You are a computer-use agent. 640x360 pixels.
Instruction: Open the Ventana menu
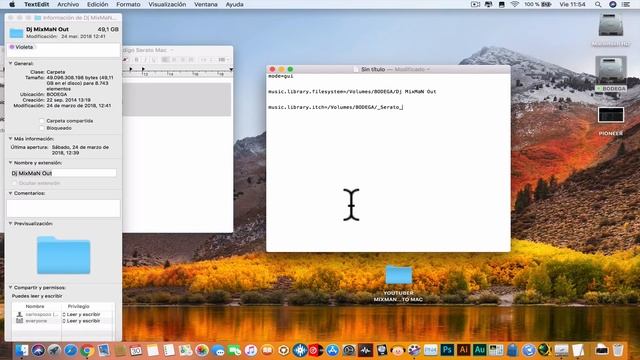(x=206, y=4)
